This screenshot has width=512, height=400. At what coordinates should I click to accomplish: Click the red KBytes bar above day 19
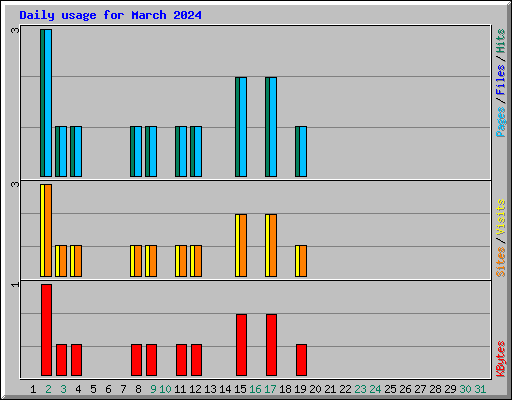(x=301, y=360)
